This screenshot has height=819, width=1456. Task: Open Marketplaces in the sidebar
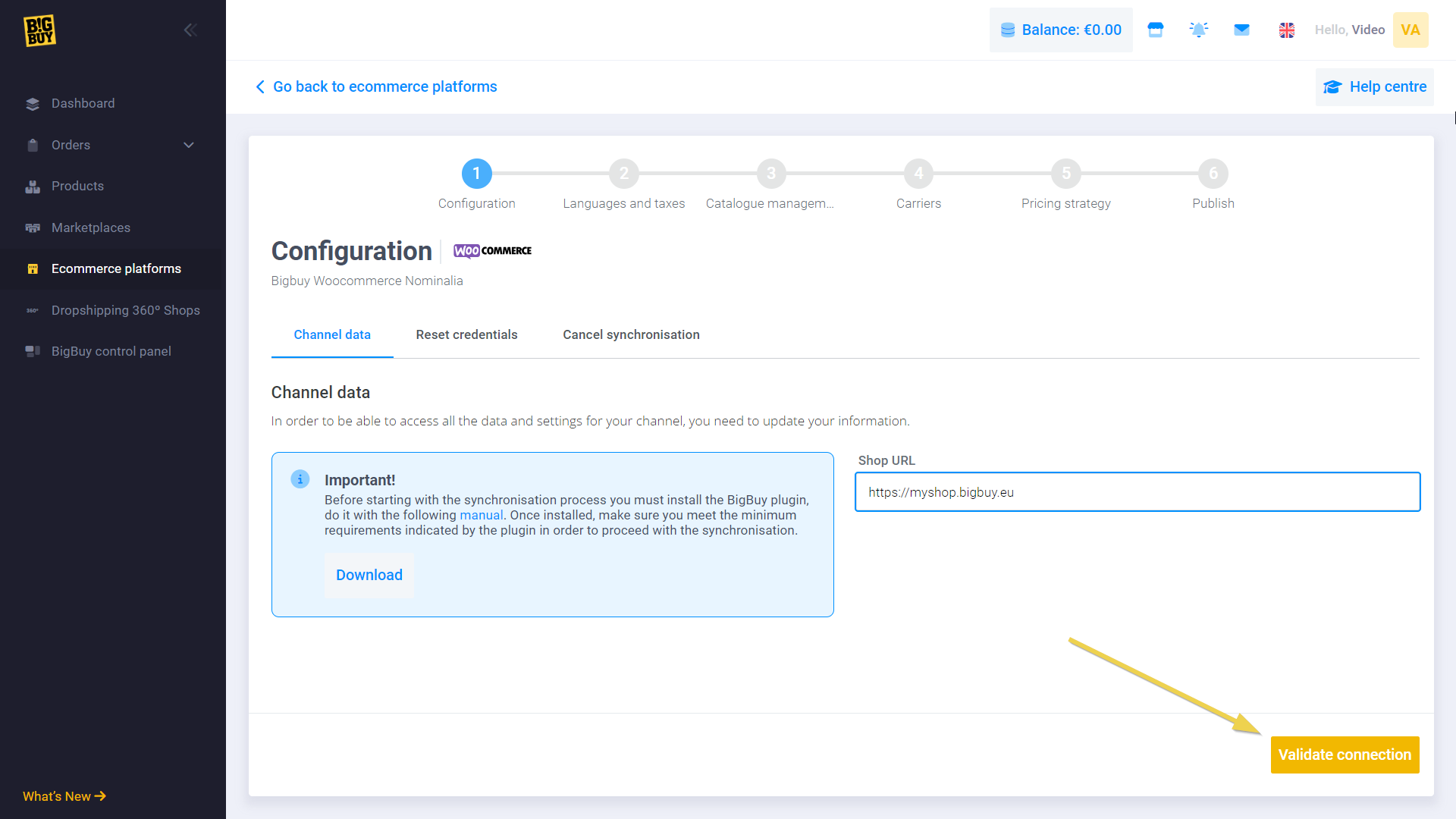(x=90, y=227)
